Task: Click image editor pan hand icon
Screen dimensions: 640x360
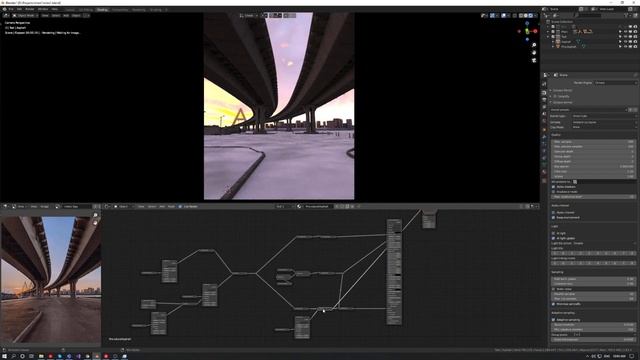Action: 96,223
